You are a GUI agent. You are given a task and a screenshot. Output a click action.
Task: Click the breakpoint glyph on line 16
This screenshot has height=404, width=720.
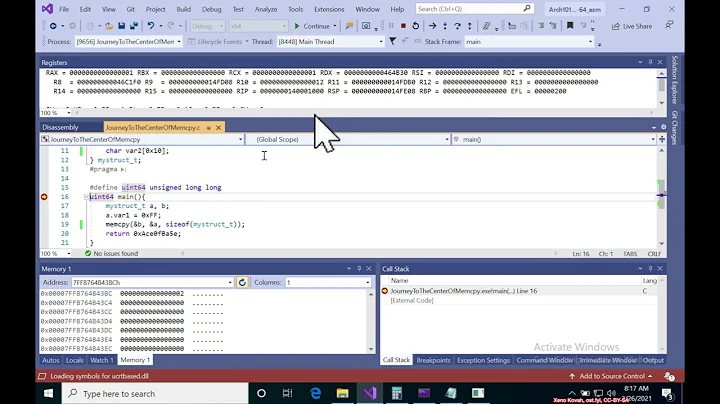pos(44,196)
